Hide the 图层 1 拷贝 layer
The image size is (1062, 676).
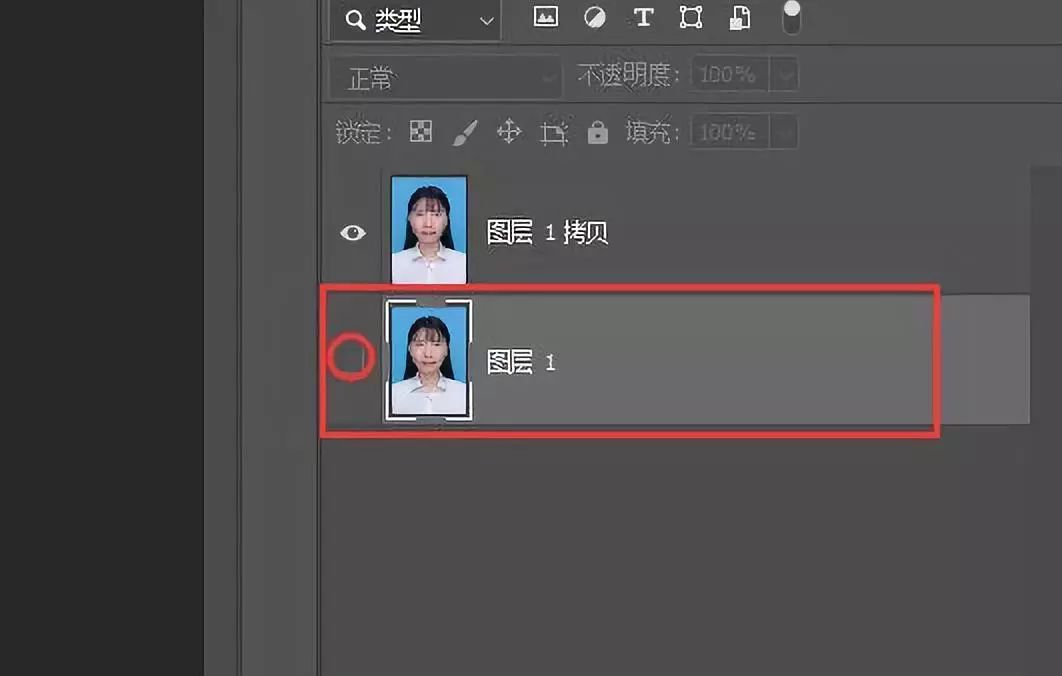(352, 232)
